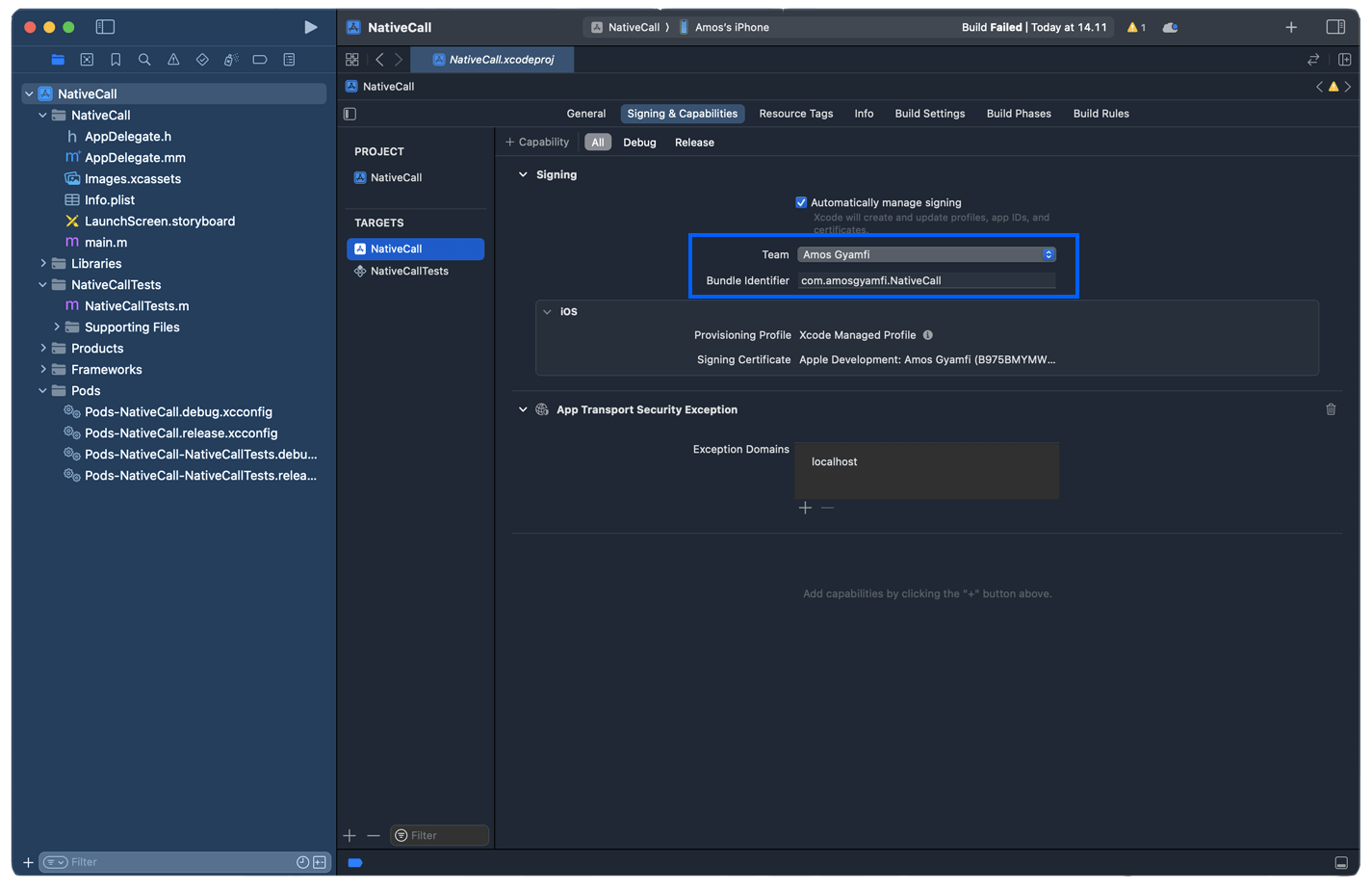Open the Breakpoint navigator
Screen dimensions: 1372x890
[x=260, y=60]
